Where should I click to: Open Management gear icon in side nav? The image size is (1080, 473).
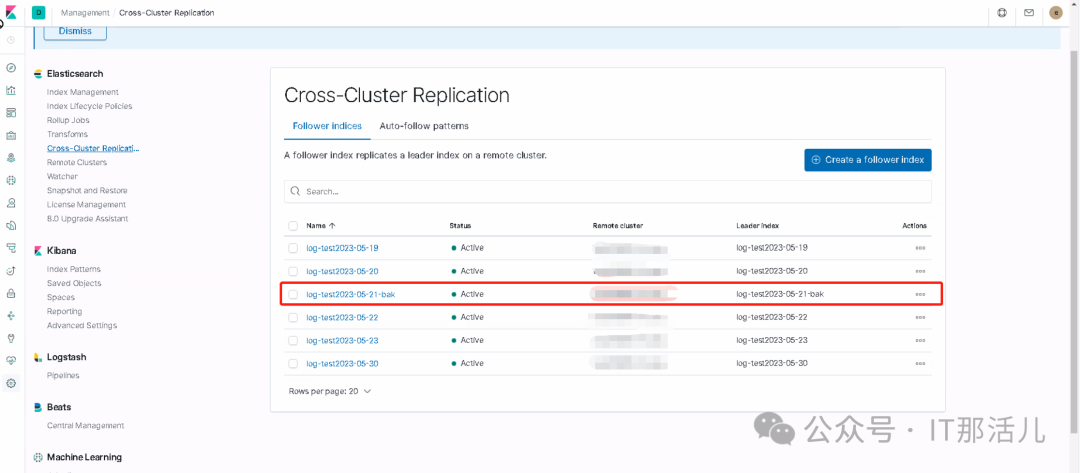[x=11, y=383]
